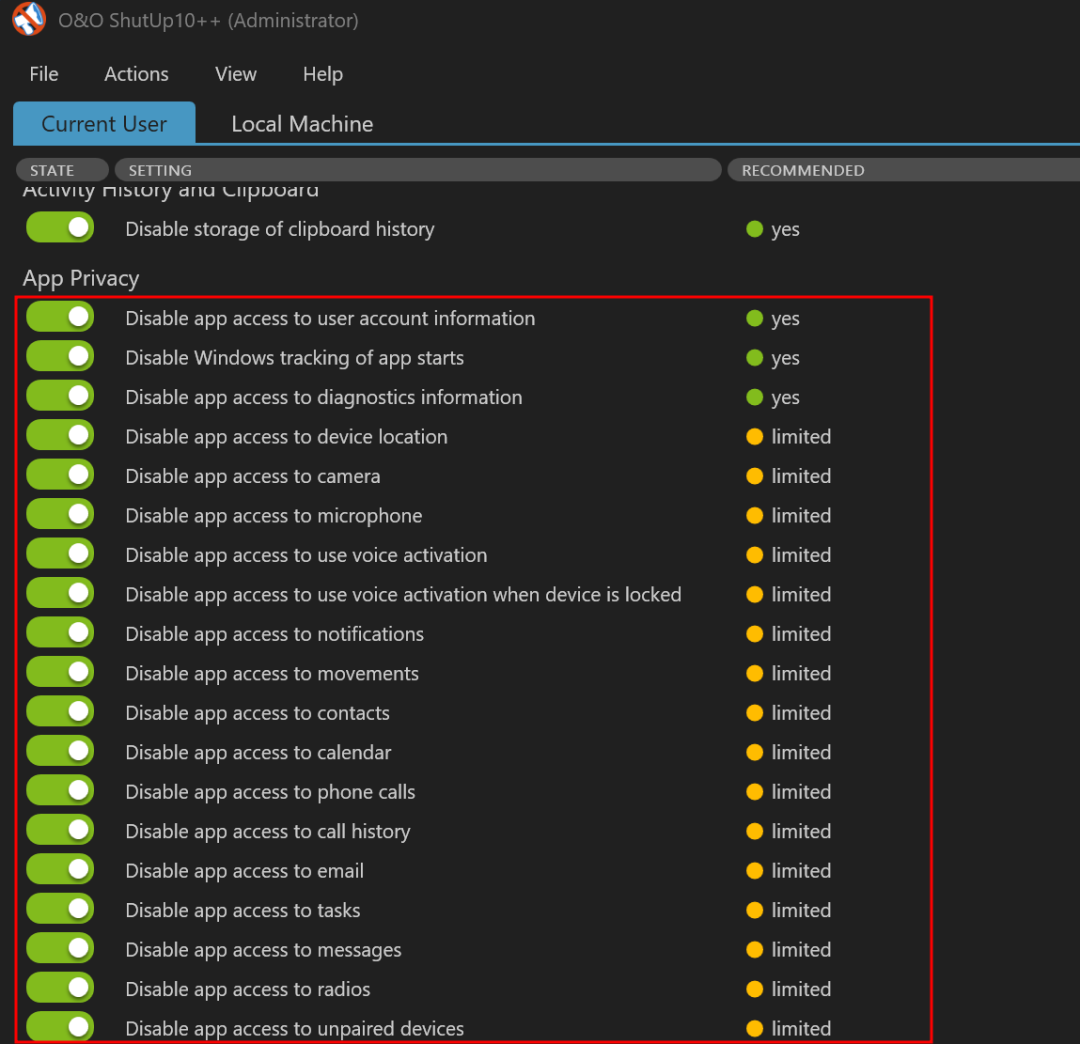Toggle app access to call history switch
This screenshot has width=1080, height=1044.
[60, 831]
